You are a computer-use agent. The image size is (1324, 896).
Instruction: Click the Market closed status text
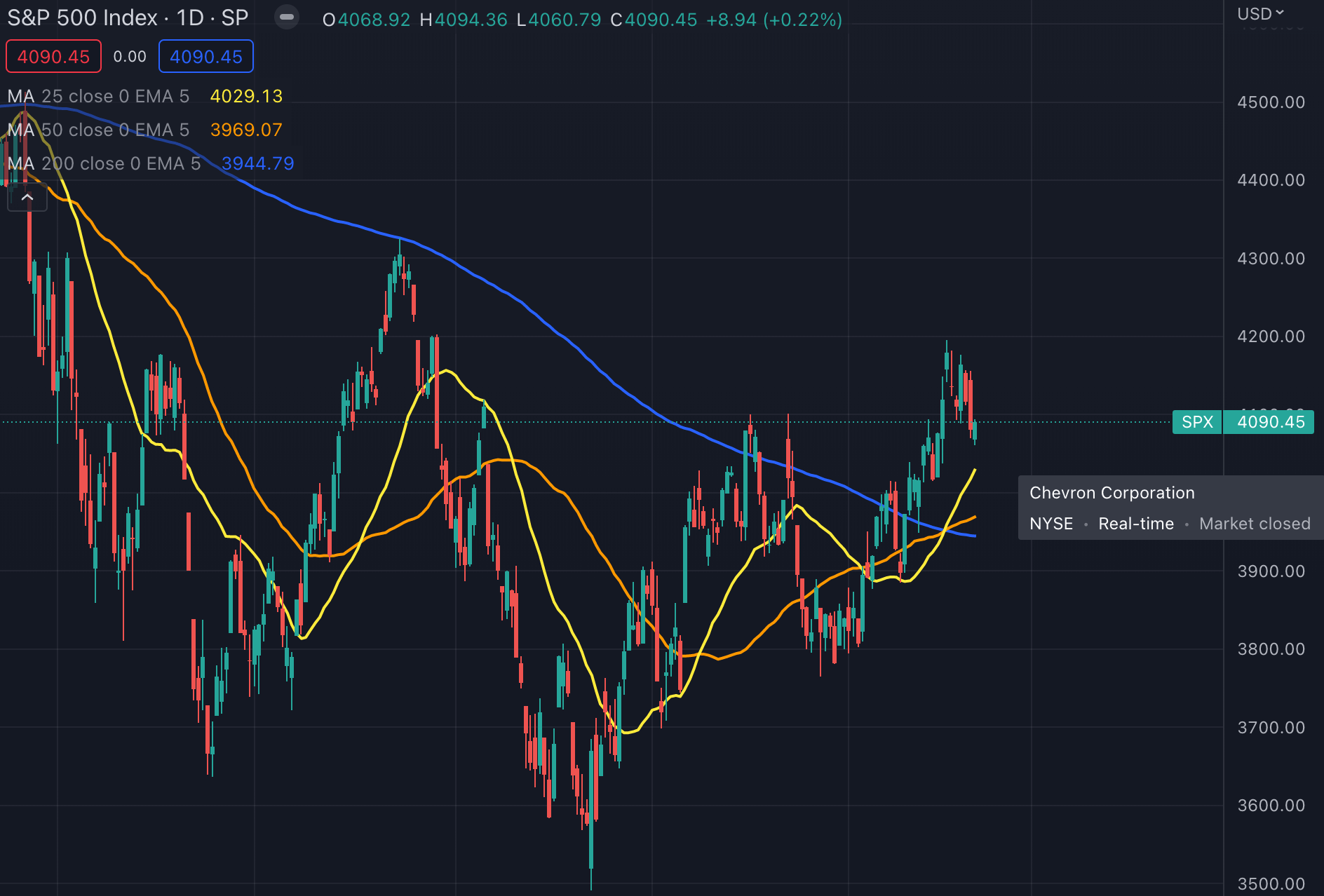(1254, 524)
